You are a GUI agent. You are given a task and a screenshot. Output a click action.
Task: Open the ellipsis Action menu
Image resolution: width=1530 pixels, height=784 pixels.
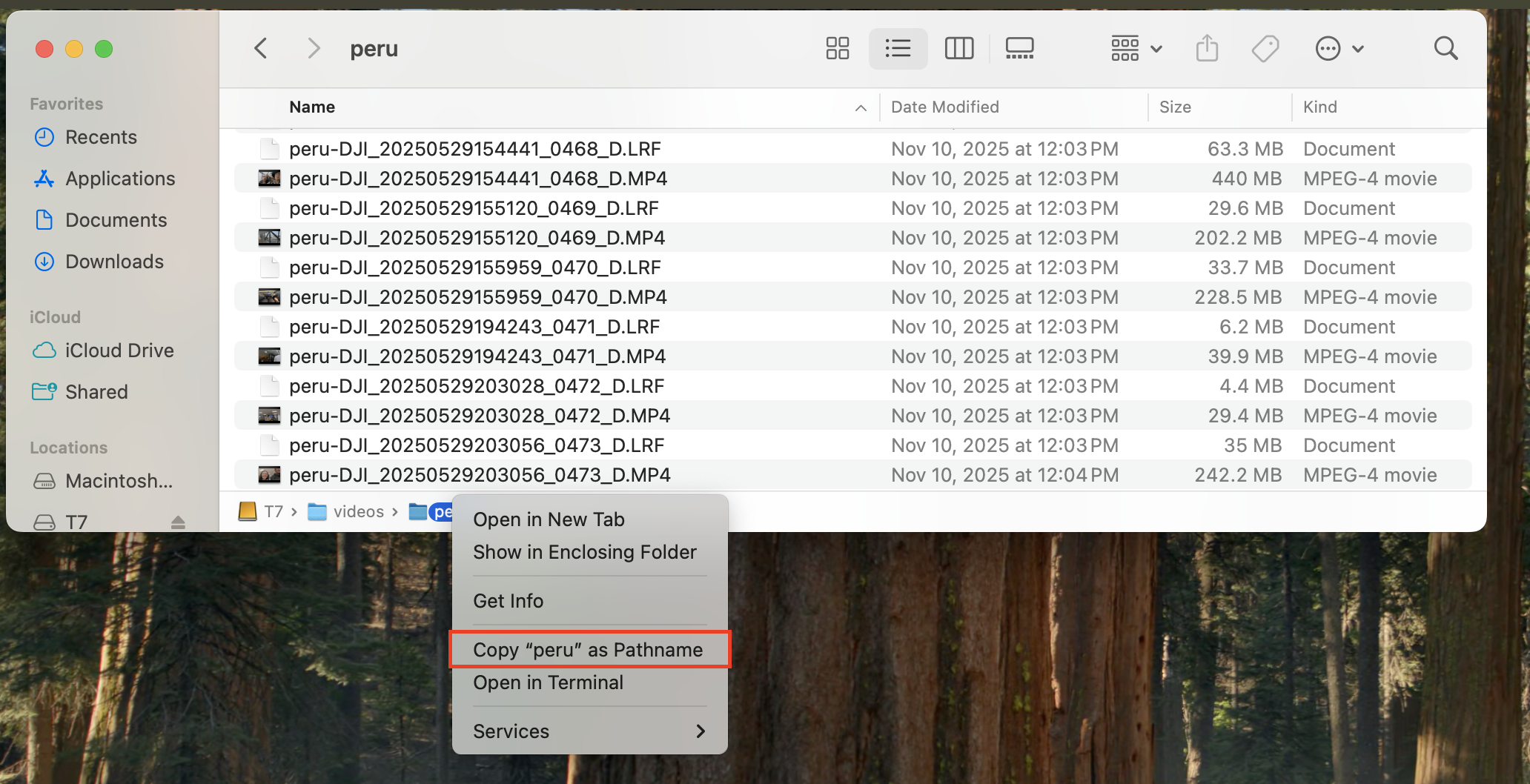1339,49
